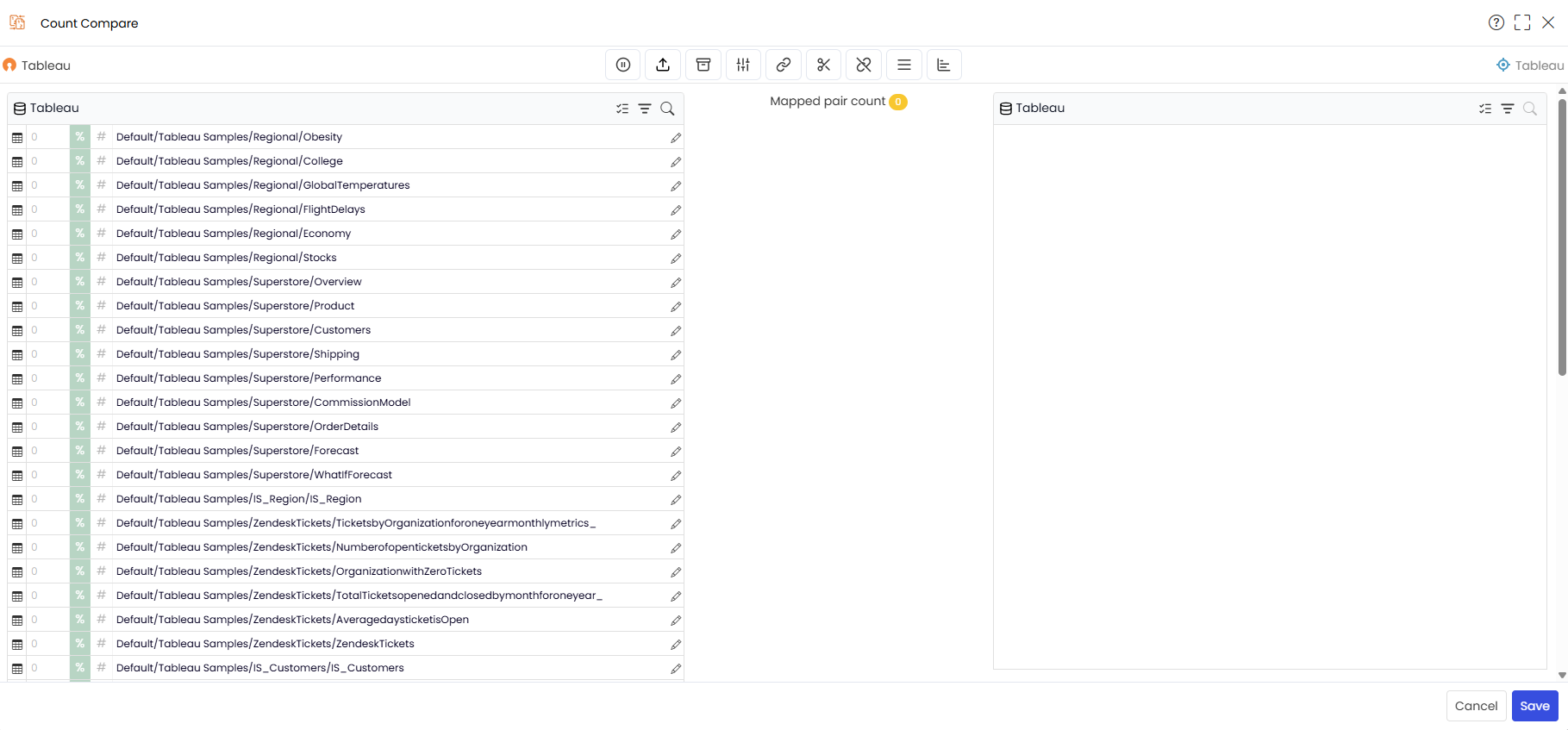Toggle the percent button on Regional/Obesity row
The image size is (1568, 730).
tap(80, 137)
